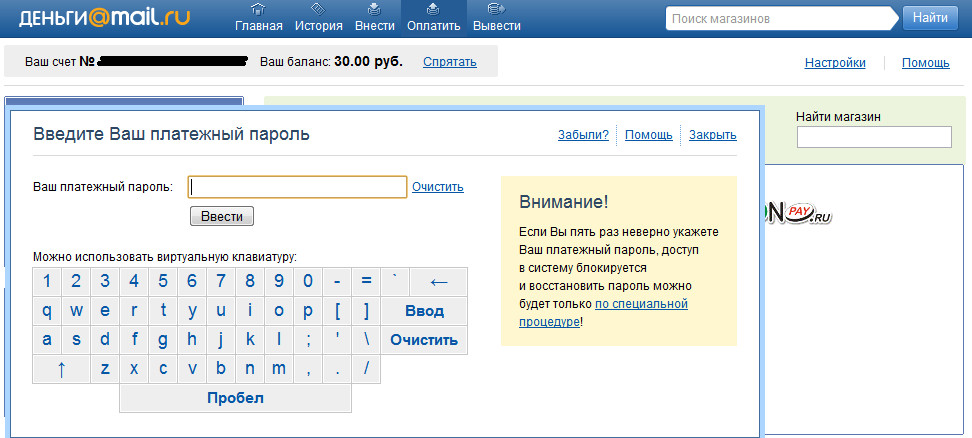Open the Забыли? forgot password link
This screenshot has height=438, width=972.
tap(583, 135)
